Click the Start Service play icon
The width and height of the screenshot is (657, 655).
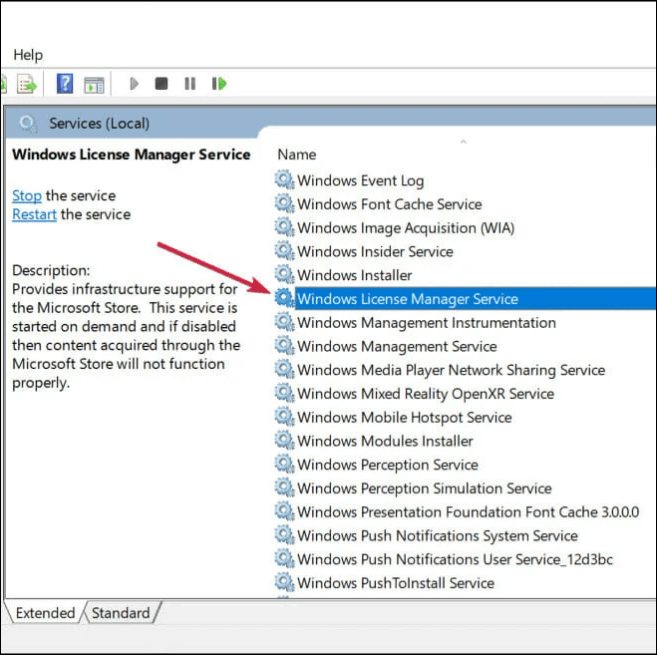[x=134, y=84]
